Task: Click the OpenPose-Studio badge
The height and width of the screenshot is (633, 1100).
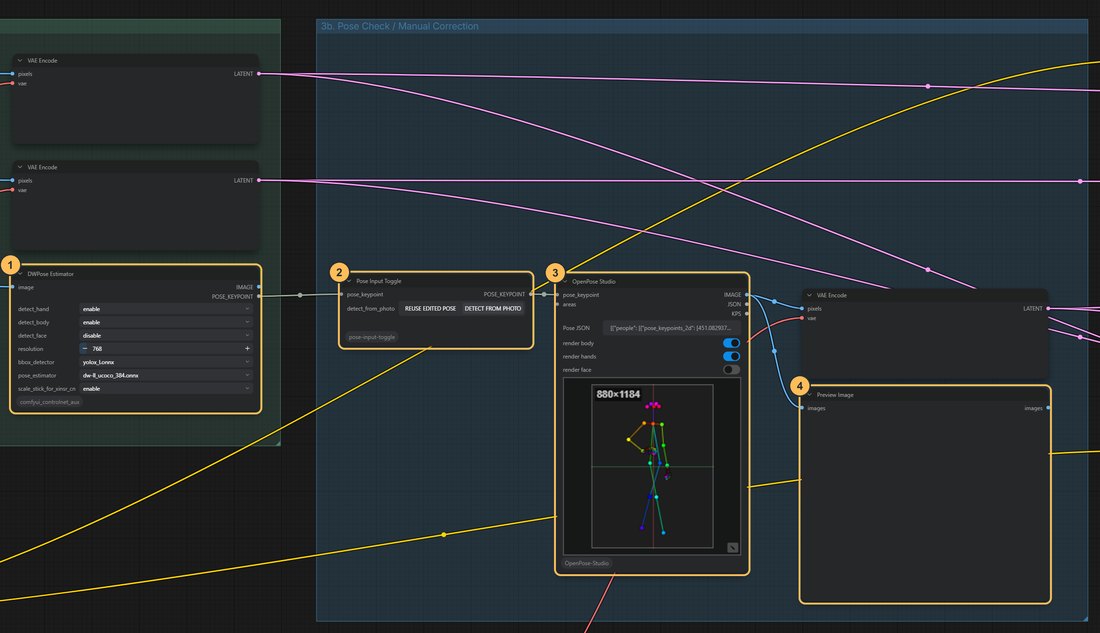Action: point(586,563)
